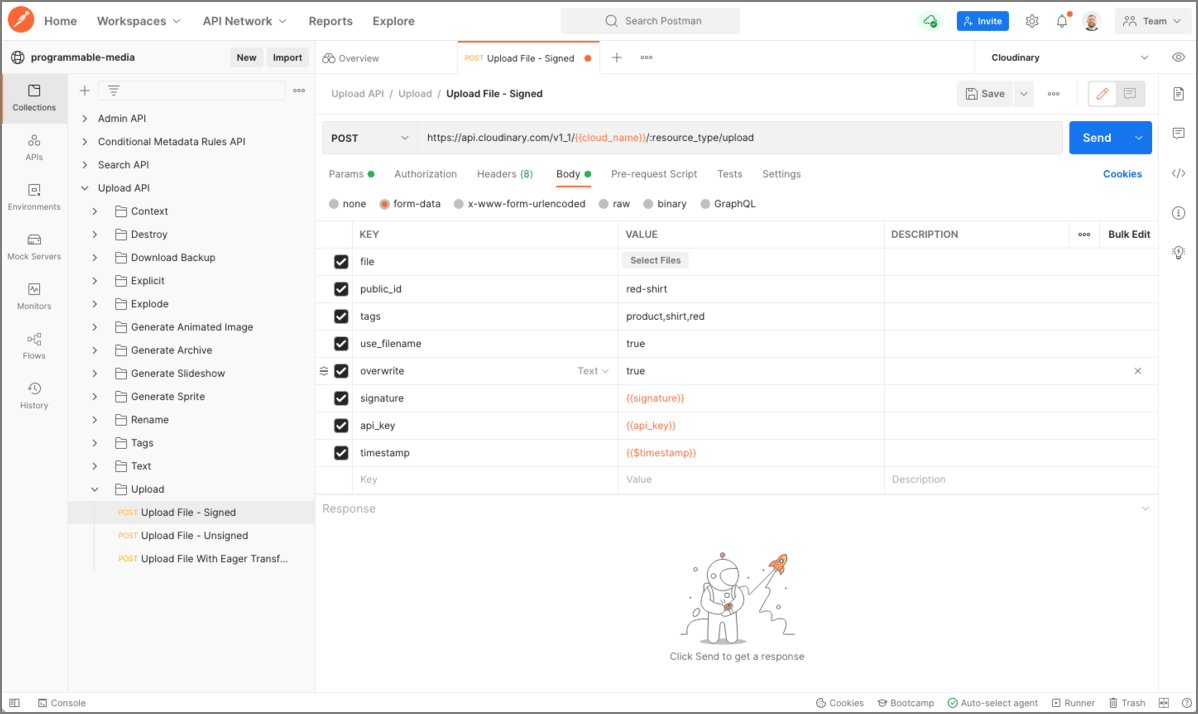Uncheck the overwrite parameter checkbox

click(341, 371)
